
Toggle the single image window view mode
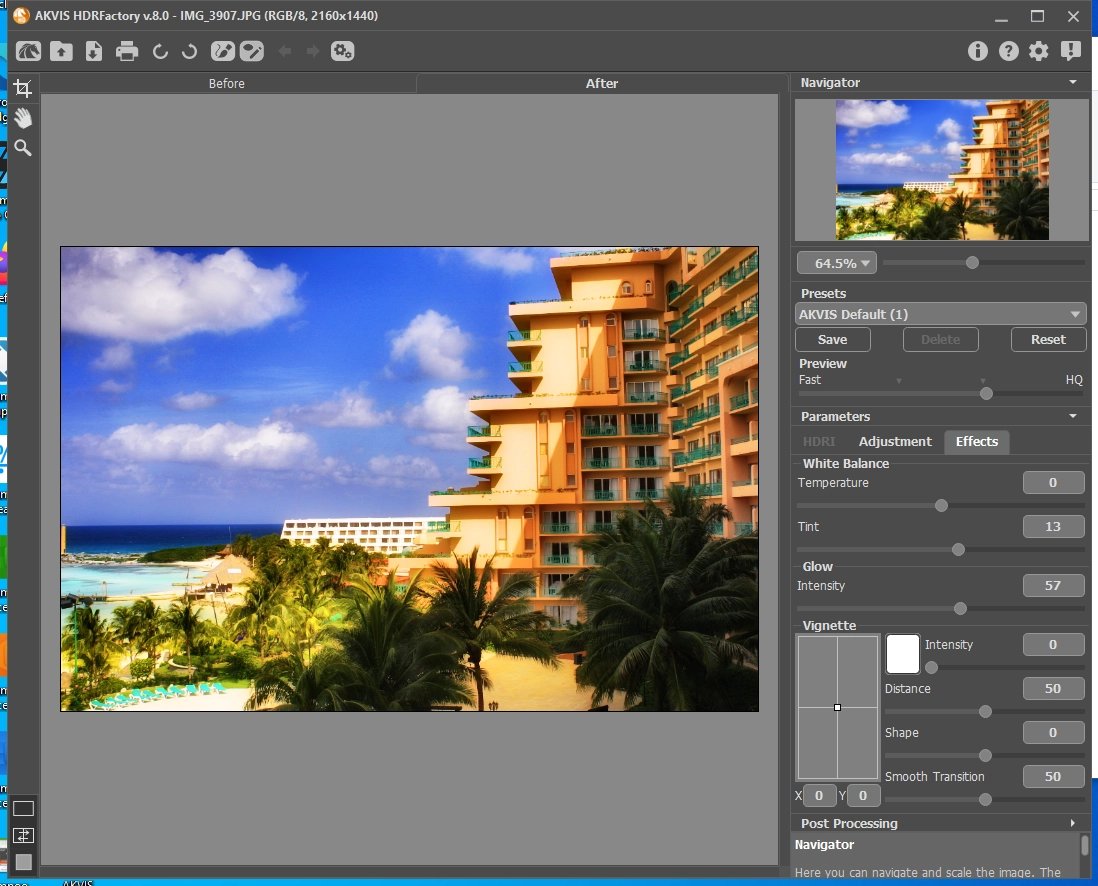tap(23, 809)
